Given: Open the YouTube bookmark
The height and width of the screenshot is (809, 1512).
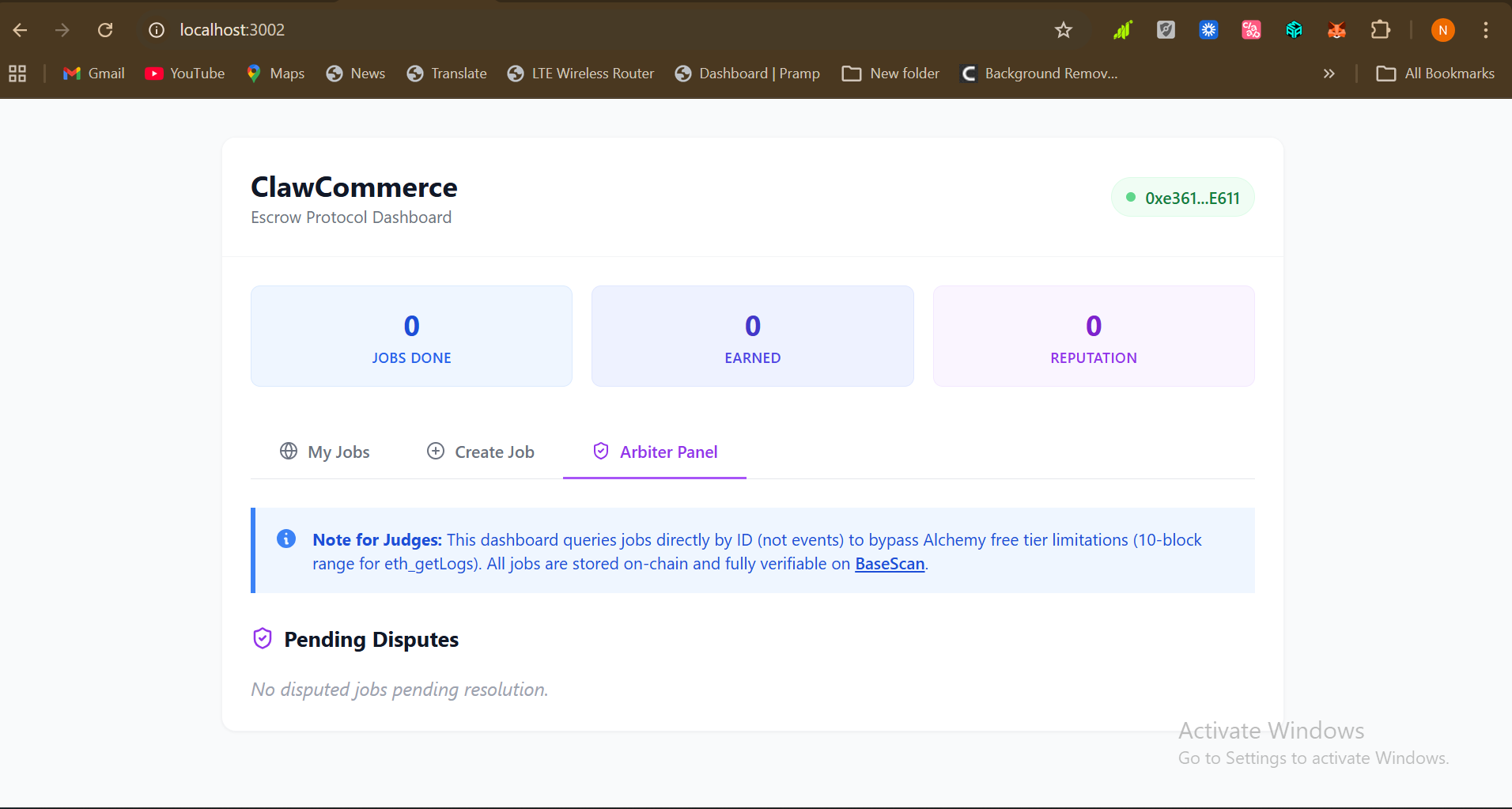Looking at the screenshot, I should point(185,74).
